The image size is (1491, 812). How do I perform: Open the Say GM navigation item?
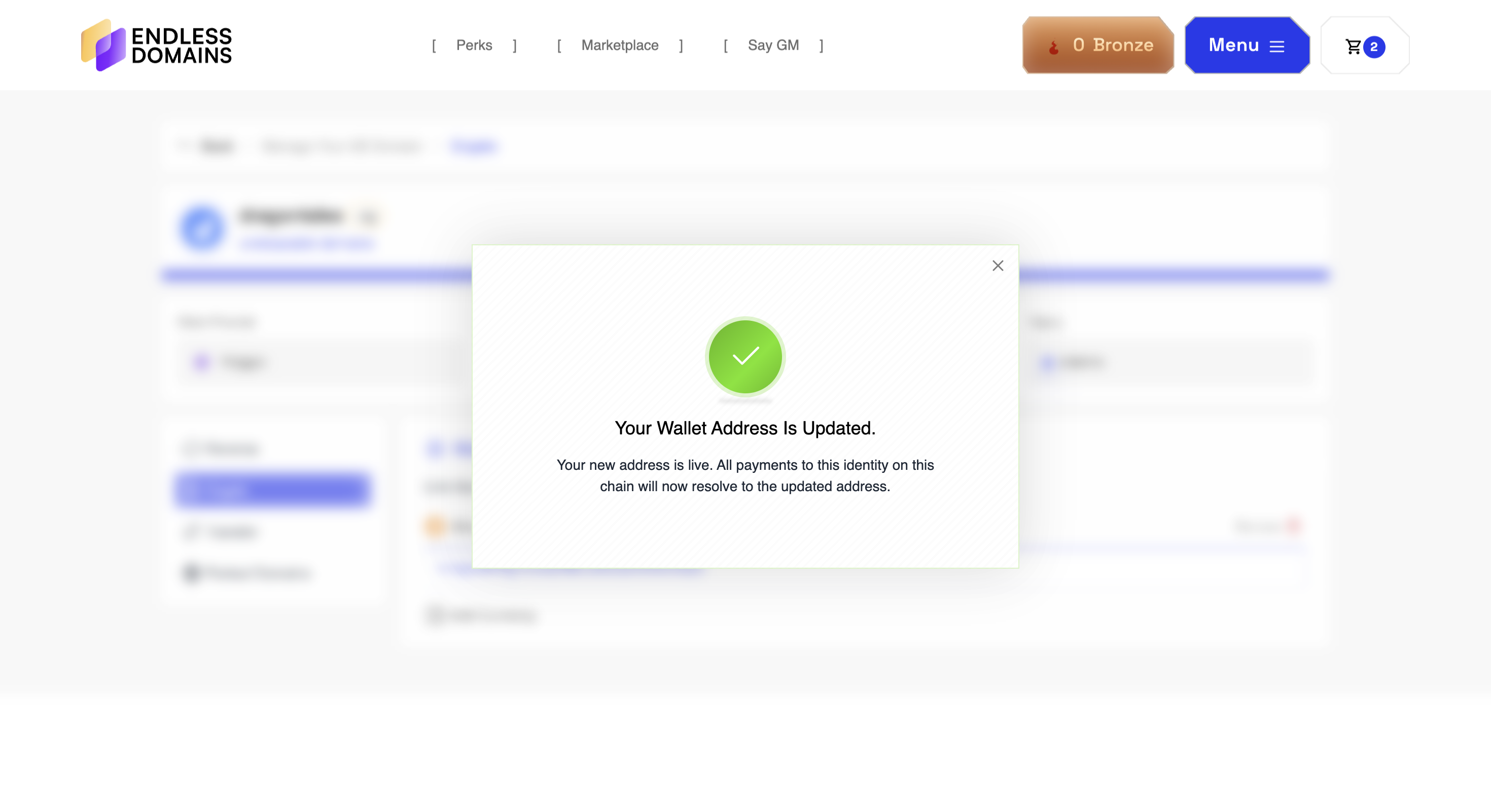tap(773, 45)
